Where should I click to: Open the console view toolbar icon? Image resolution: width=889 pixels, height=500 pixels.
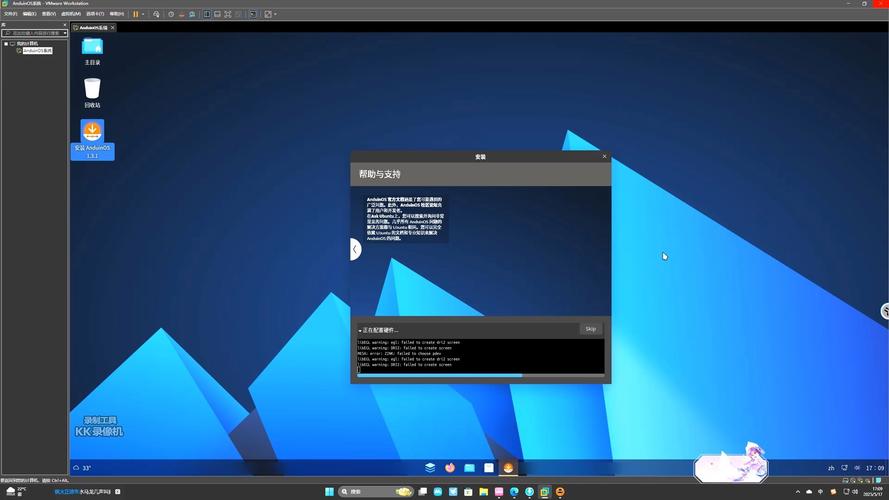click(253, 14)
